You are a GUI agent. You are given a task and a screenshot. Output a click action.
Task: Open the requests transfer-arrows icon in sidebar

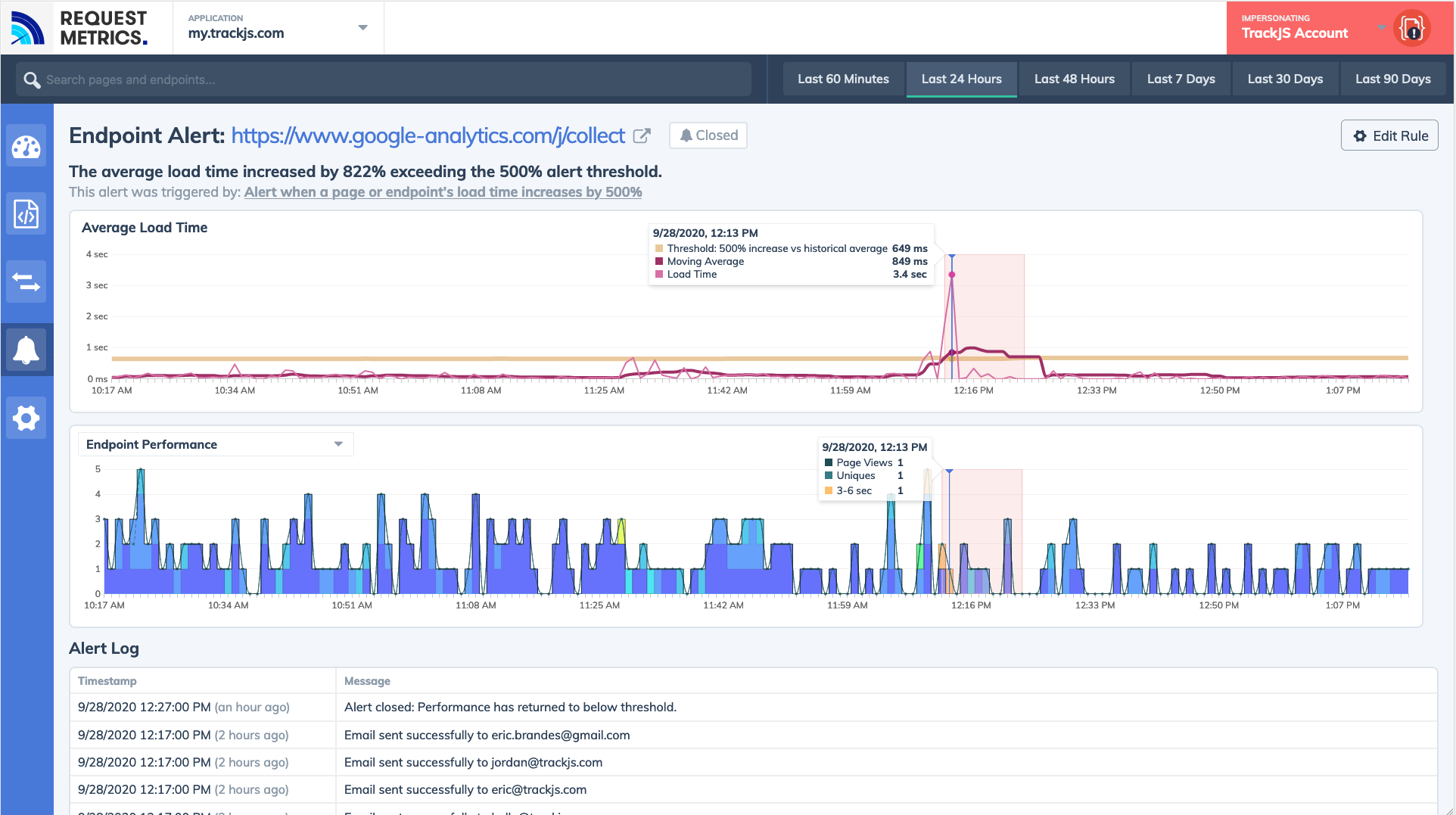tap(26, 282)
